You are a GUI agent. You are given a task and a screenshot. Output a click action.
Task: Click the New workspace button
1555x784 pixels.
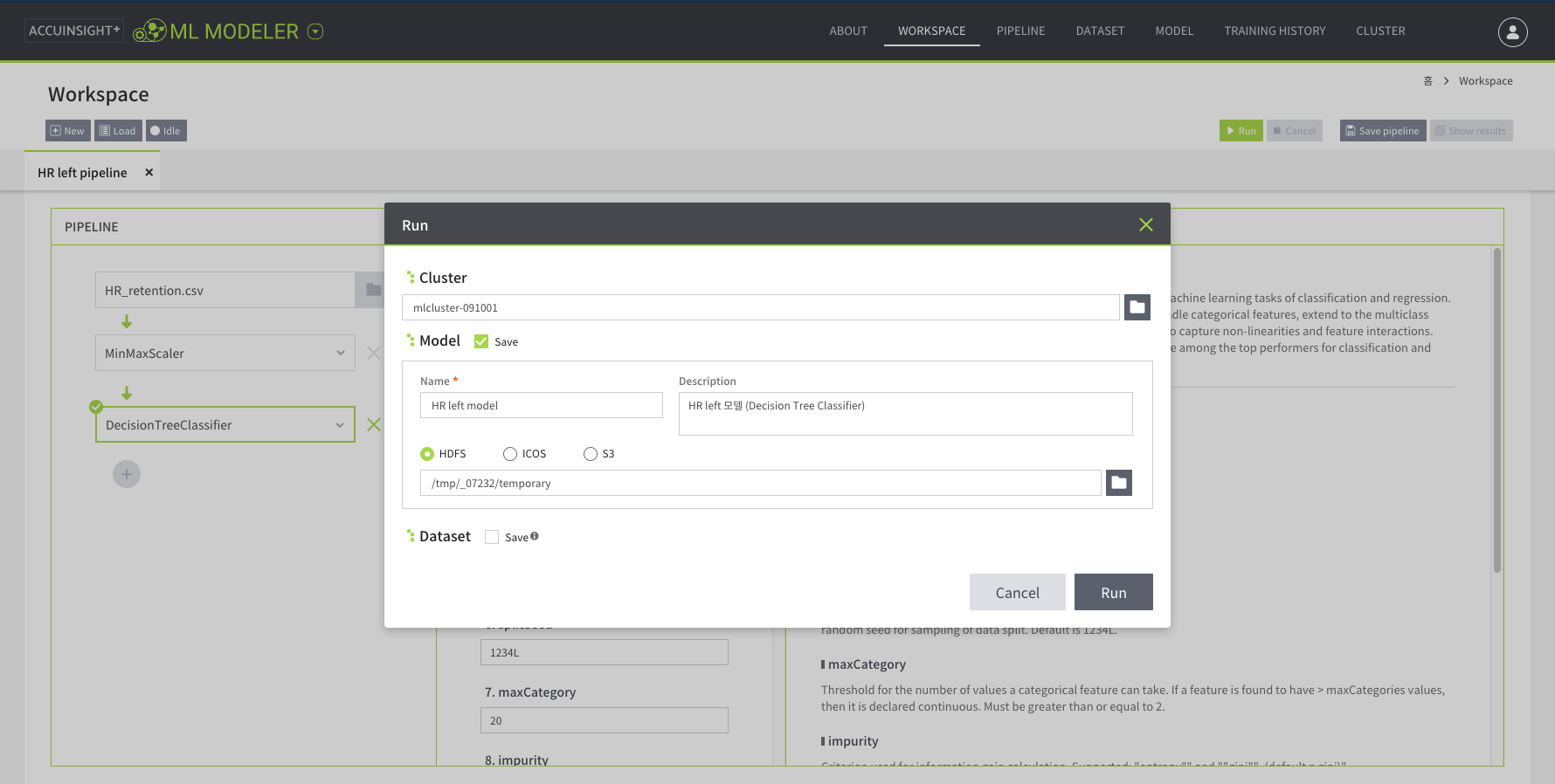pos(68,131)
